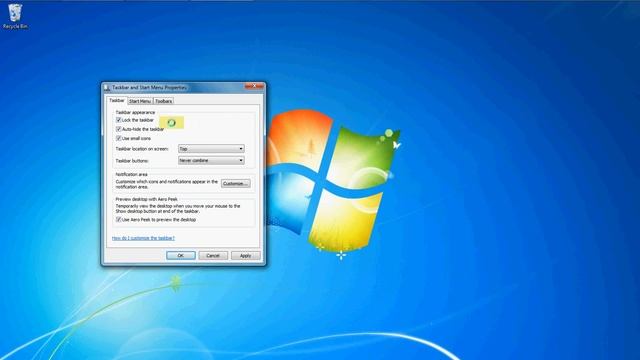Viewport: 640px width, 360px height.
Task: Click the Notification area group label
Action: coord(131,174)
